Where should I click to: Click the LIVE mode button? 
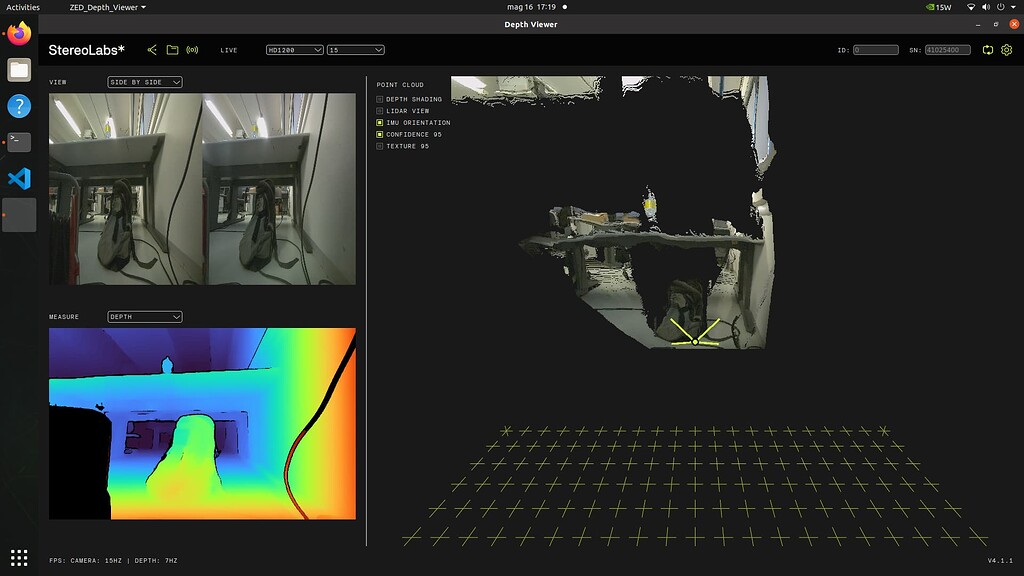pos(227,49)
